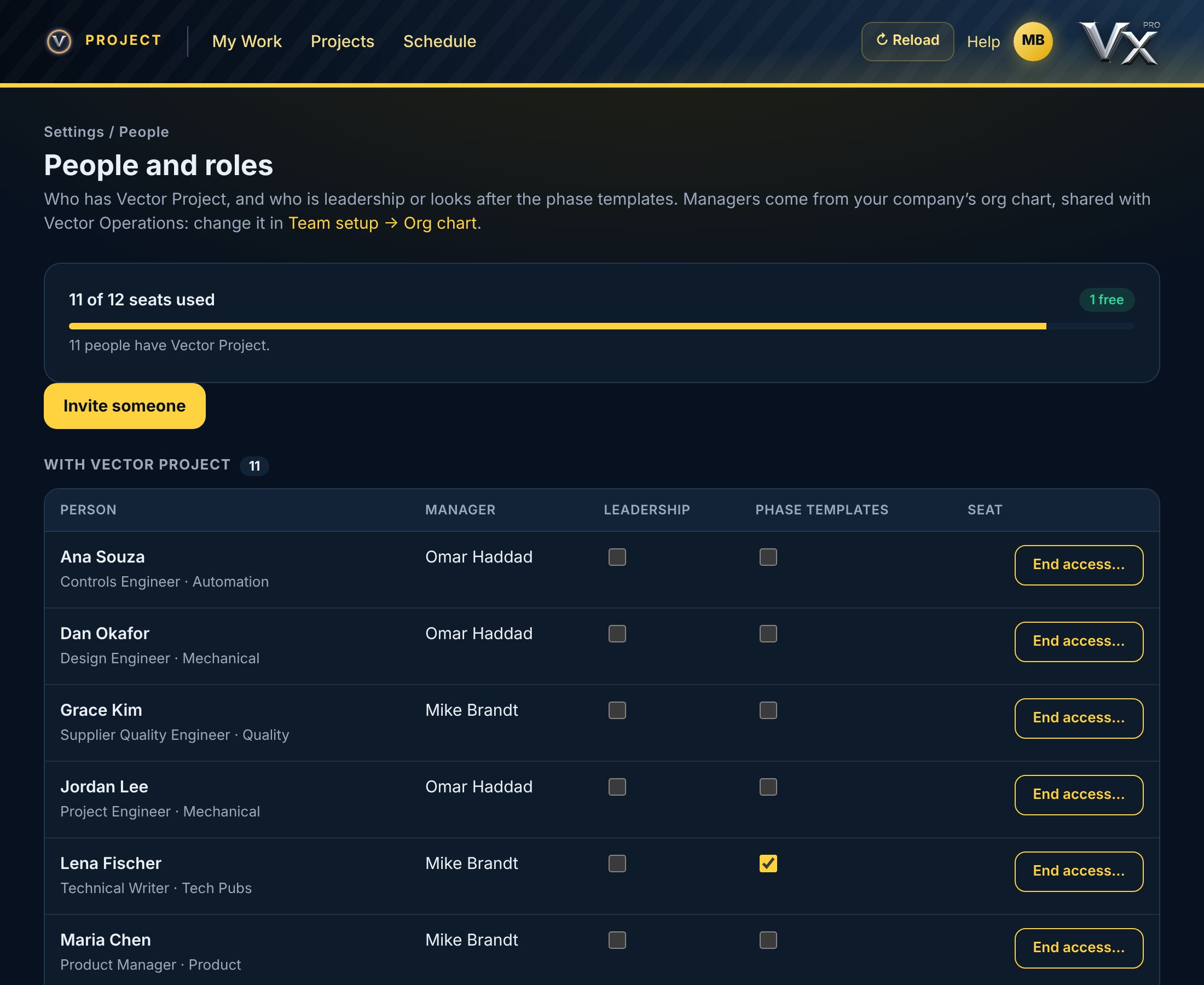Click the LEADERSHIP column header
This screenshot has height=985, width=1204.
coord(646,509)
